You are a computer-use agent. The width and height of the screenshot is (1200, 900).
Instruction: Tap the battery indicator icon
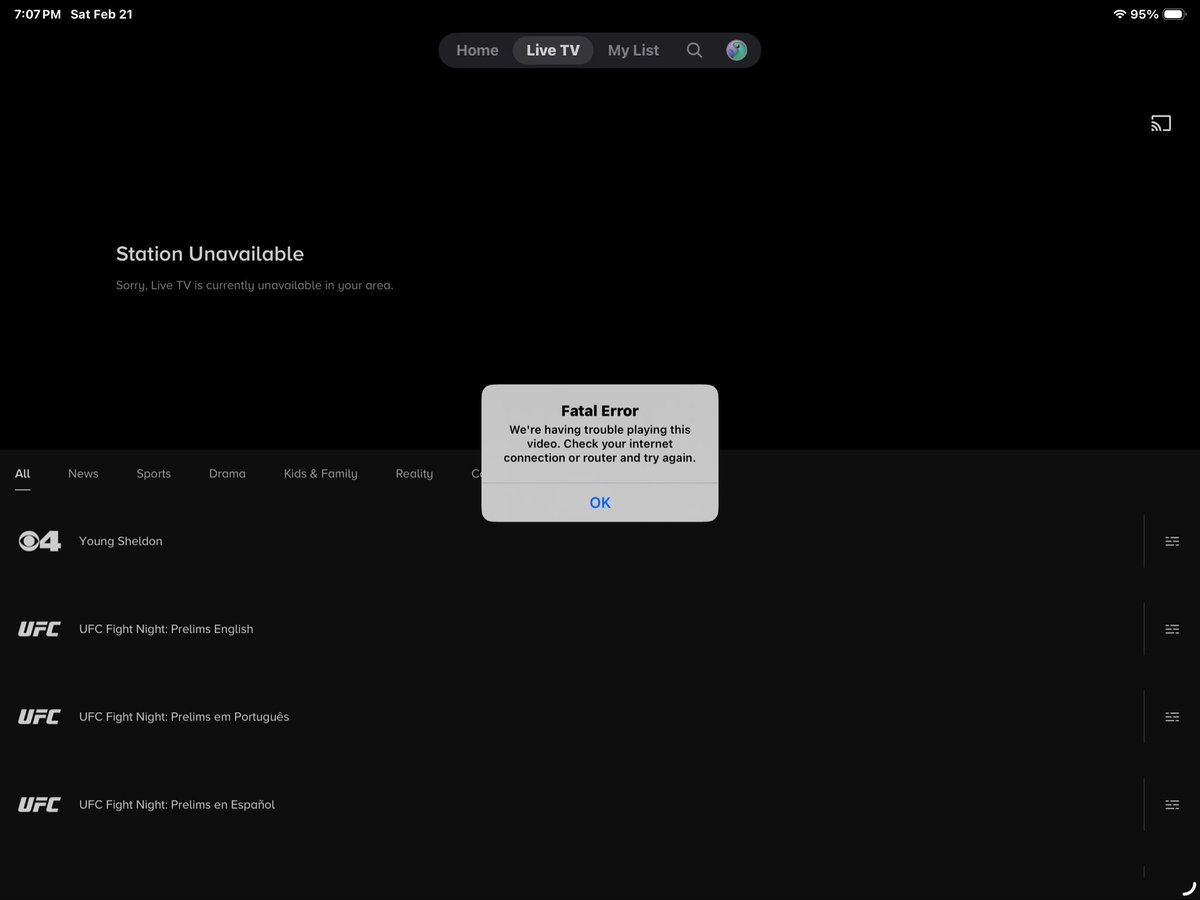click(1174, 14)
